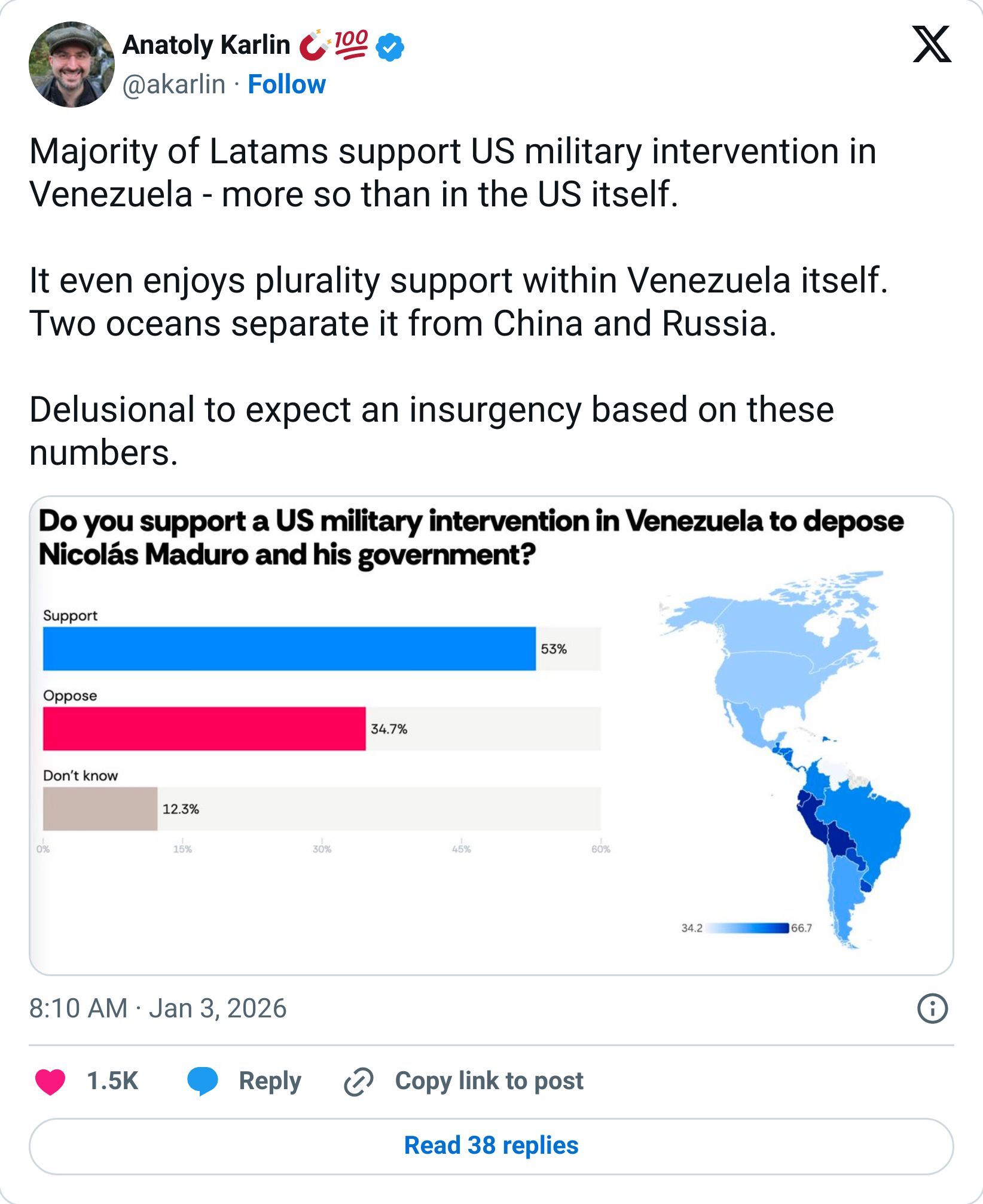Open the 8:10 AM Jan 3, 2026 timestamp
This screenshot has width=983, height=1204.
(158, 1008)
